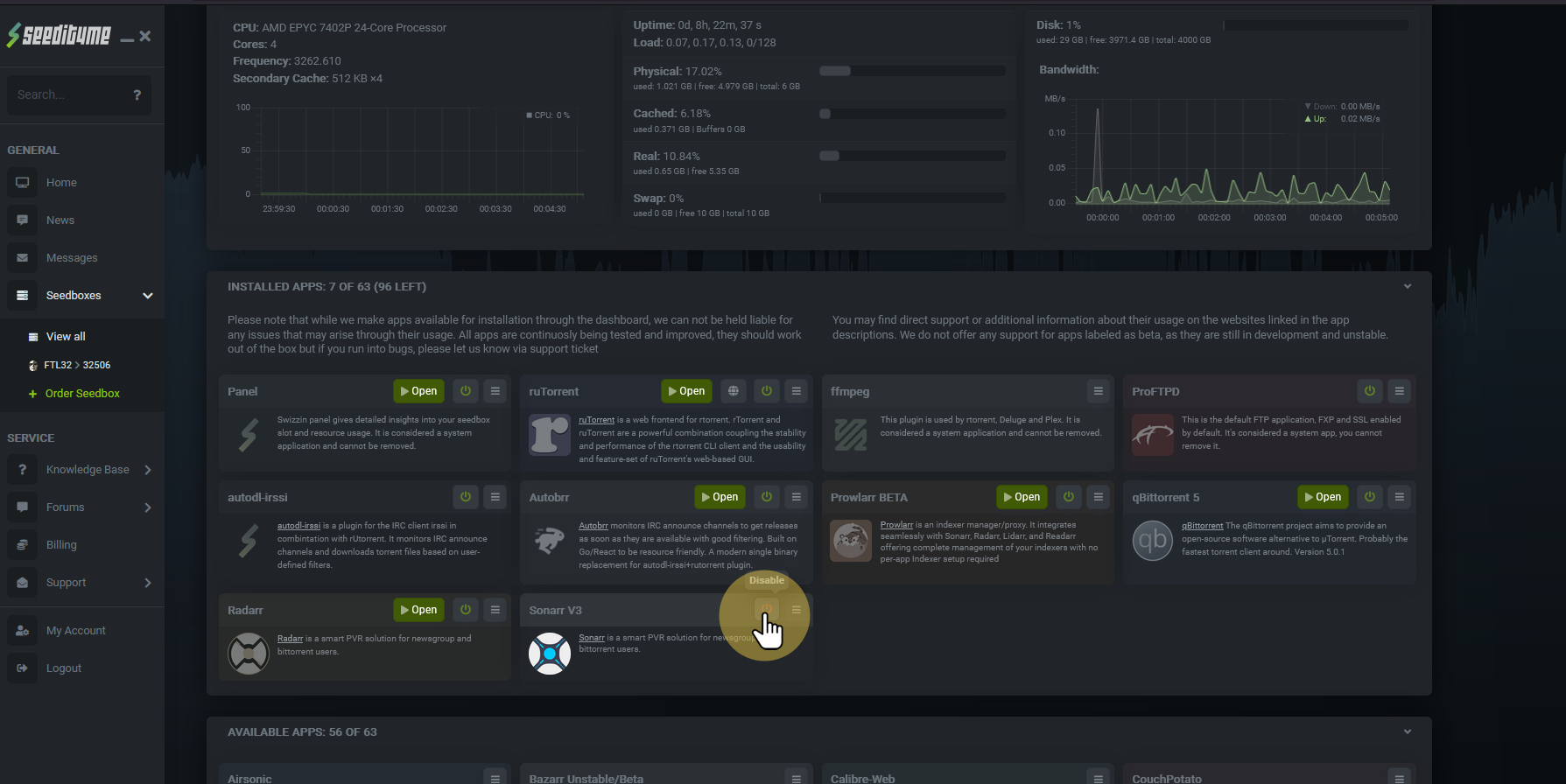Open the Sonarr V3 hamburger menu
Screen dimensions: 1566x784
click(x=797, y=610)
